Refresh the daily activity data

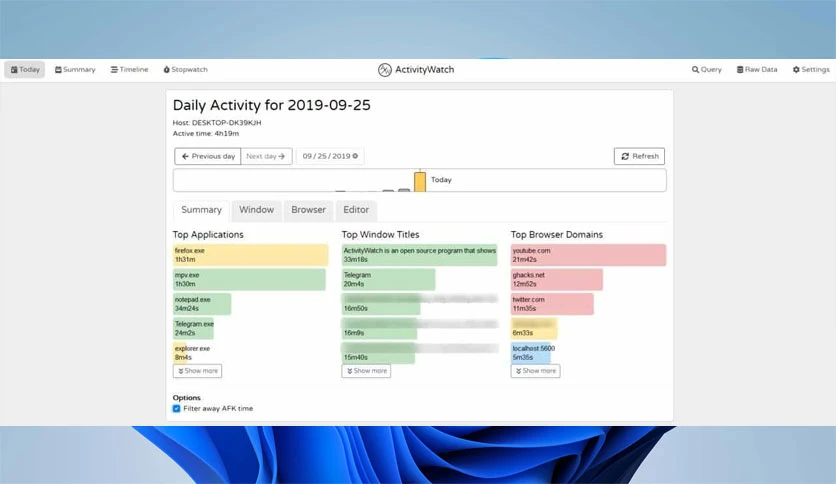tap(639, 156)
